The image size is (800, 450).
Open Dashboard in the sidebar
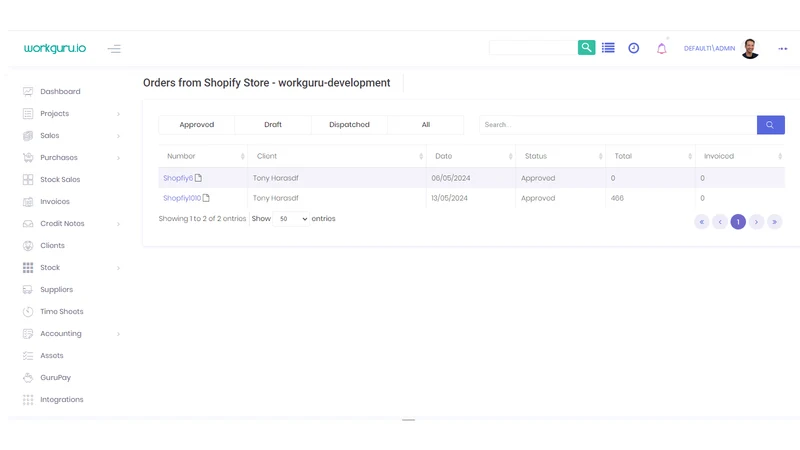[x=60, y=92]
